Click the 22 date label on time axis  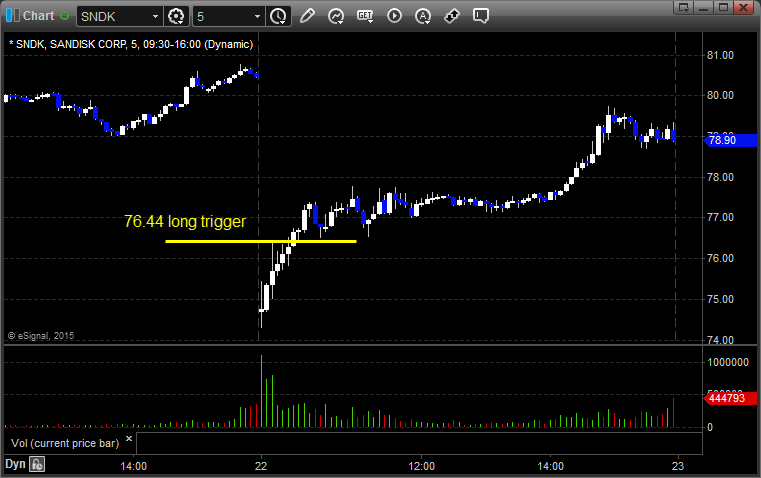coord(261,466)
